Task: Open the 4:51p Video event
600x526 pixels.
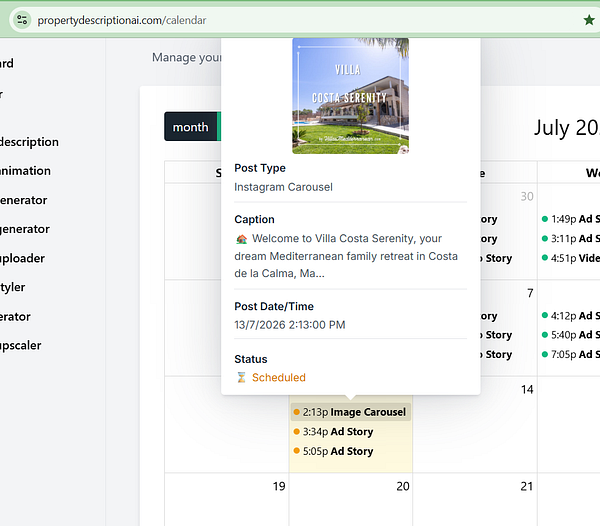Action: [570, 258]
